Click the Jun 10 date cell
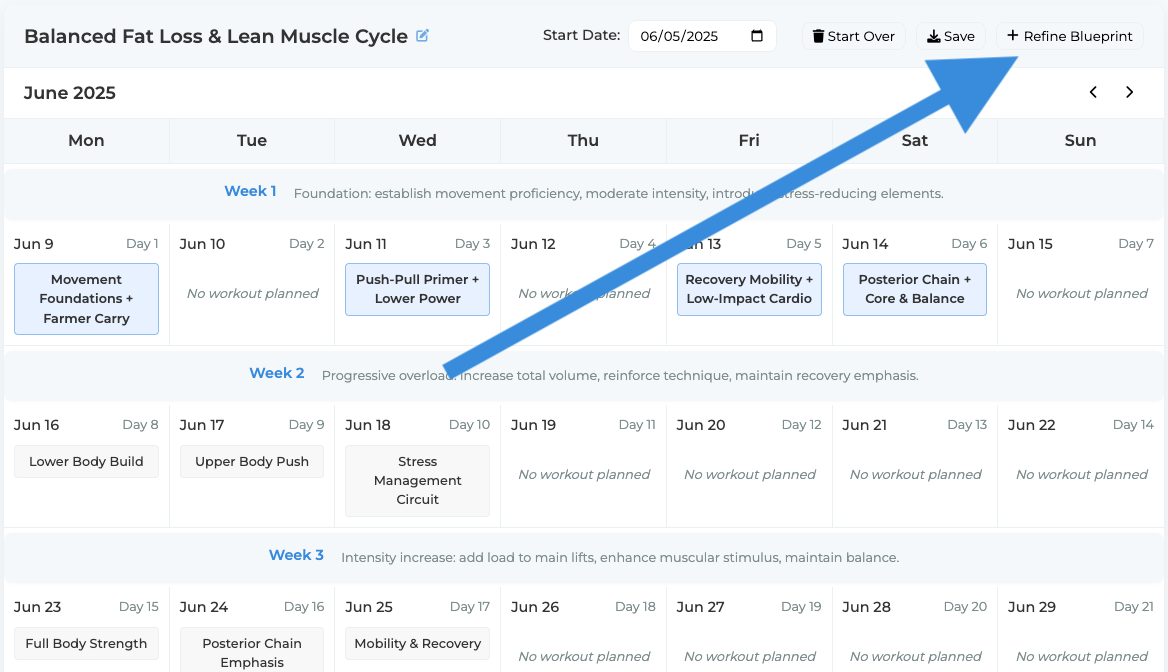1168x672 pixels. click(x=252, y=283)
